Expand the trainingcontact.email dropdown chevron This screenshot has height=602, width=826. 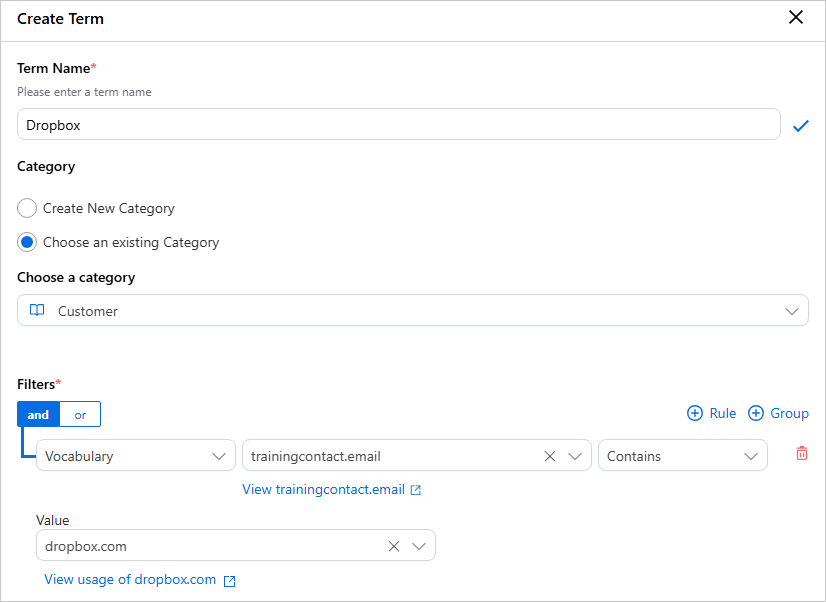(575, 456)
